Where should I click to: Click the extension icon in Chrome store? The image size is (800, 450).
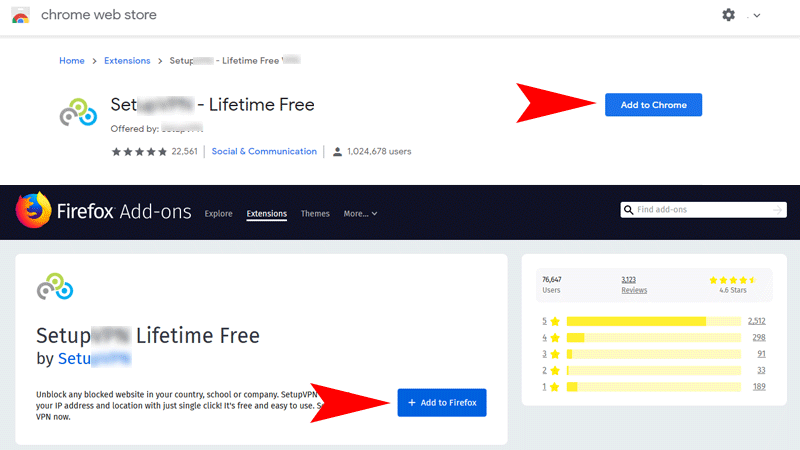click(x=78, y=112)
